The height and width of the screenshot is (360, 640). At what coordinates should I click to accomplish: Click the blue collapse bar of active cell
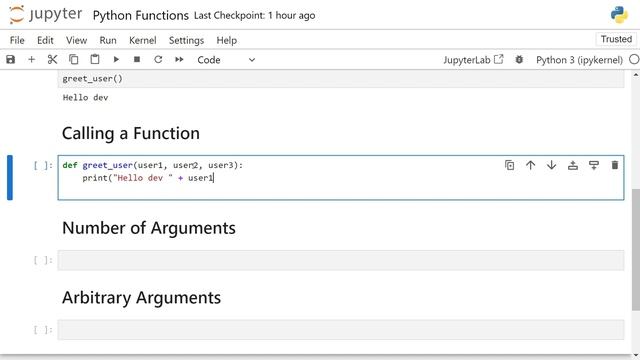(x=10, y=178)
